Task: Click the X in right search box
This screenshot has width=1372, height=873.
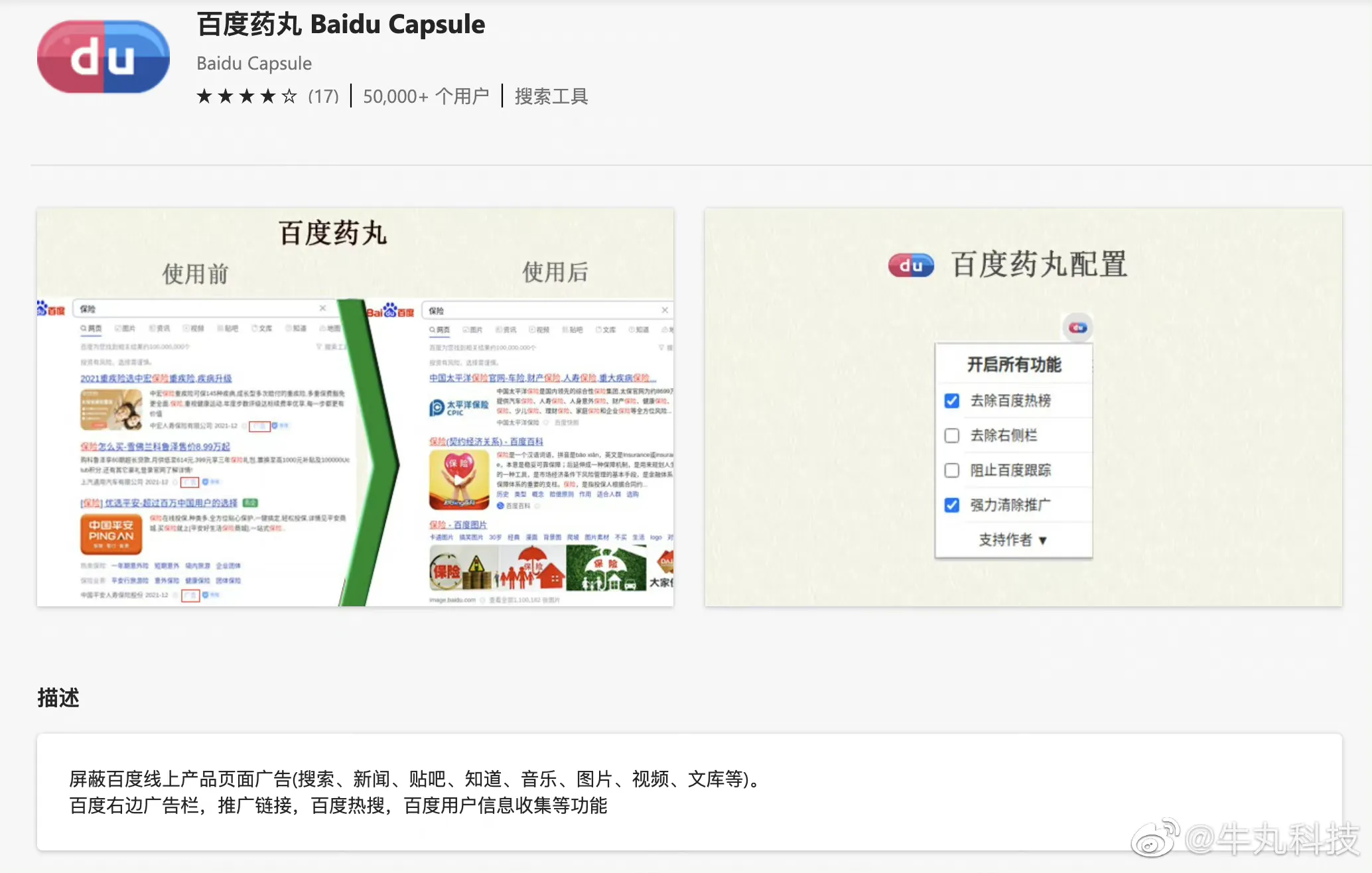Action: tap(665, 310)
